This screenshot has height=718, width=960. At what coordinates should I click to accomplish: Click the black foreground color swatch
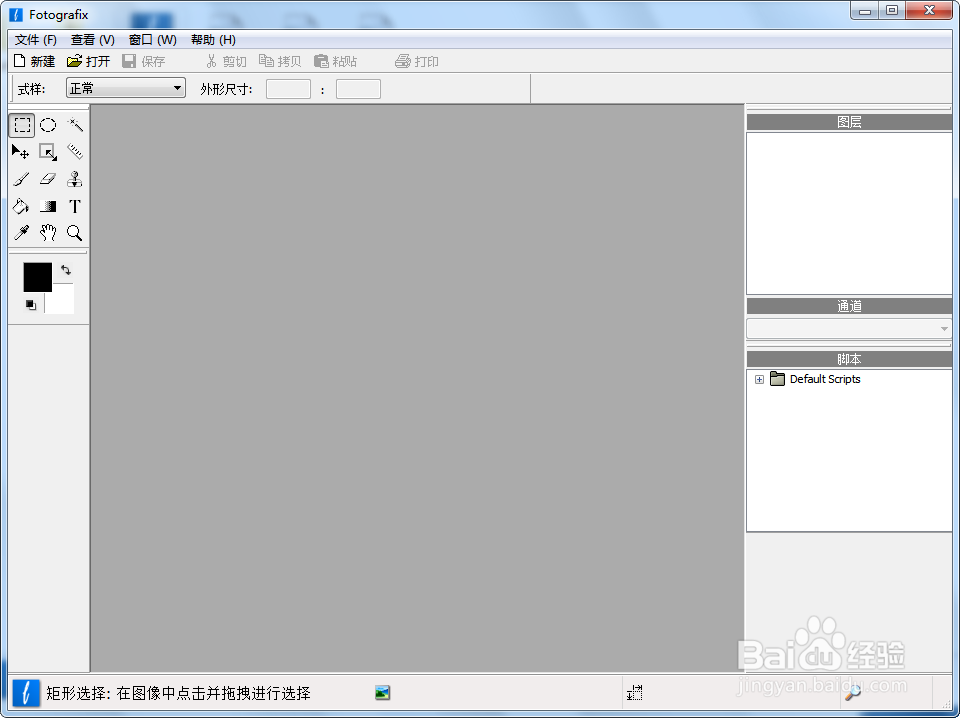click(x=37, y=277)
